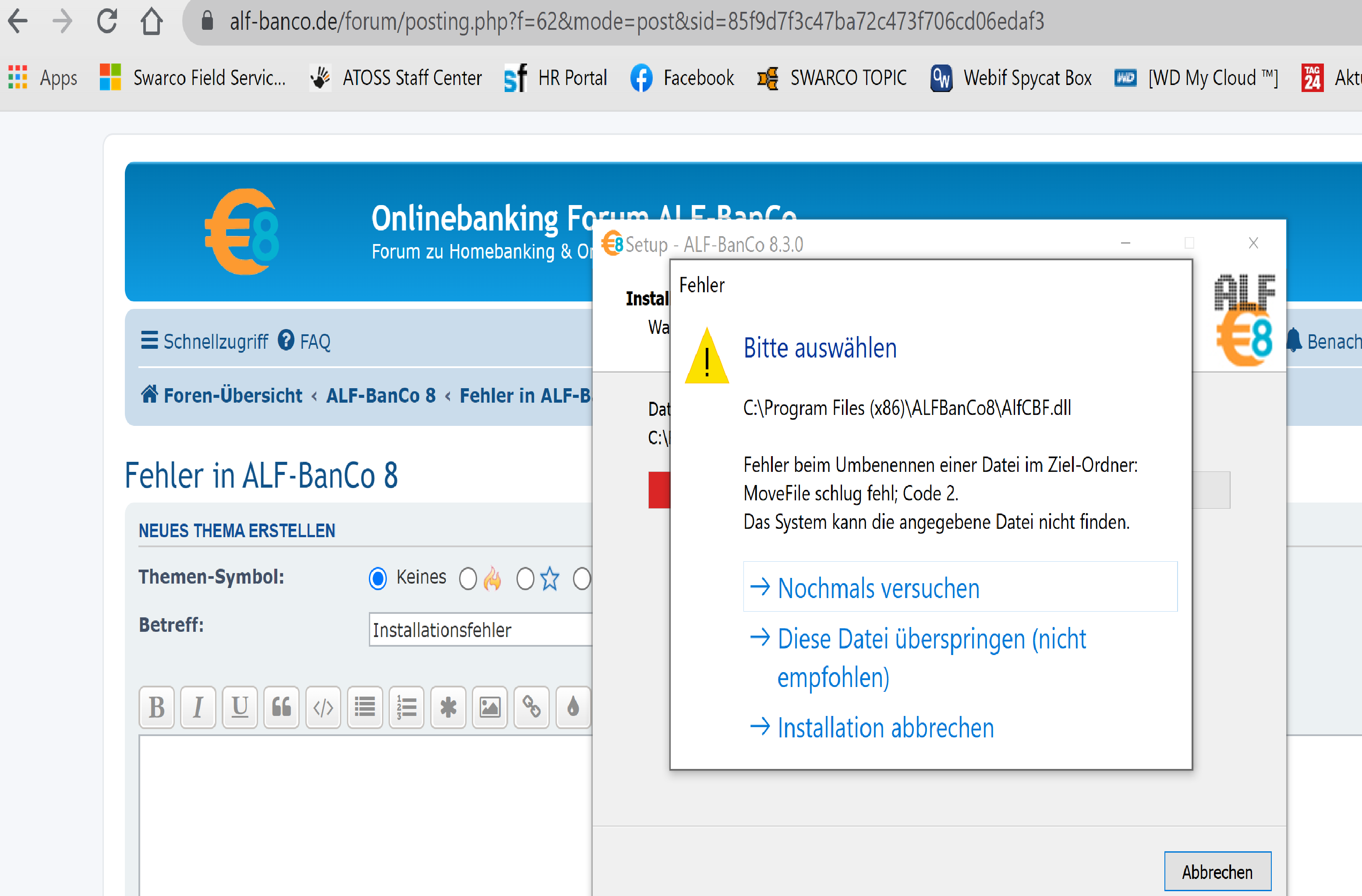Insert a list item with asterisk button
This screenshot has width=1362, height=896.
coord(448,707)
